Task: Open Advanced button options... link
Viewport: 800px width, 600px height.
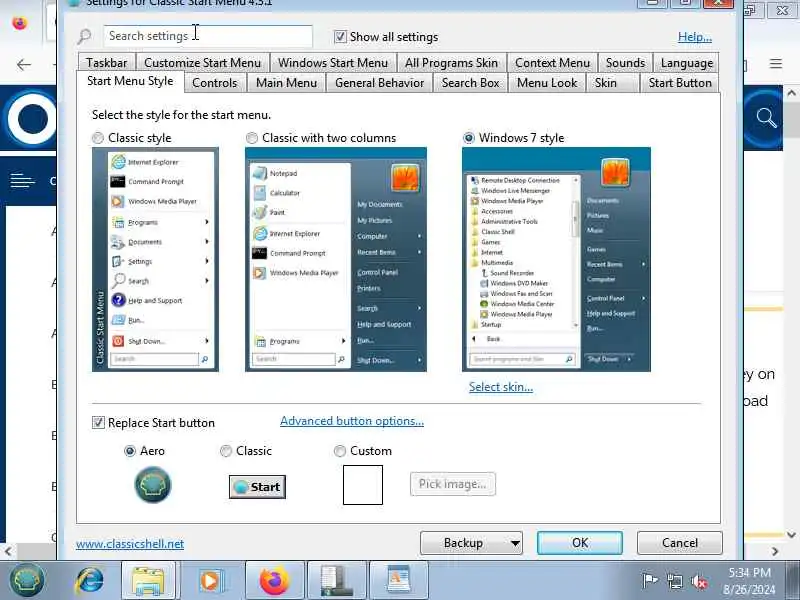Action: [352, 421]
